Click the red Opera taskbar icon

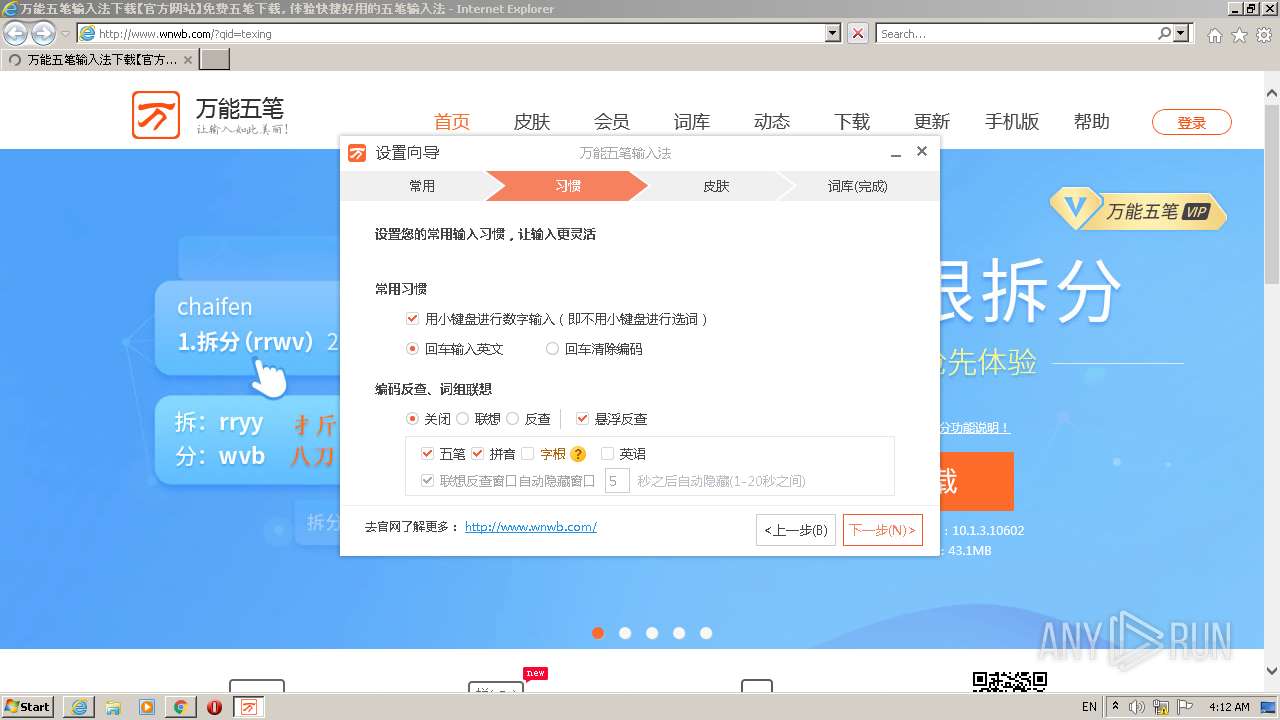[x=214, y=707]
